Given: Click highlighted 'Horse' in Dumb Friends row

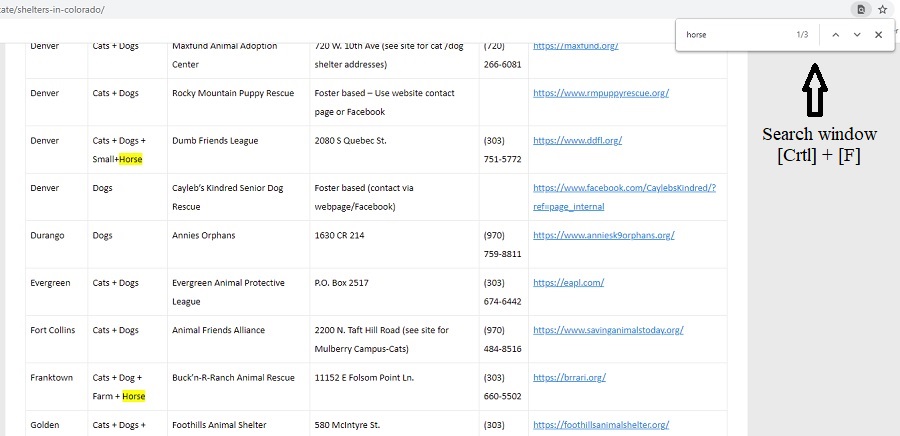Looking at the screenshot, I should pos(131,159).
